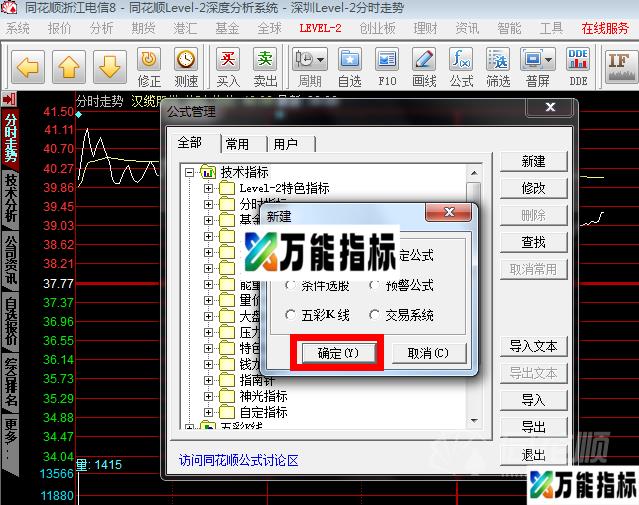Click the 导入文本 button
Screen dimensions: 639x505
click(533, 346)
